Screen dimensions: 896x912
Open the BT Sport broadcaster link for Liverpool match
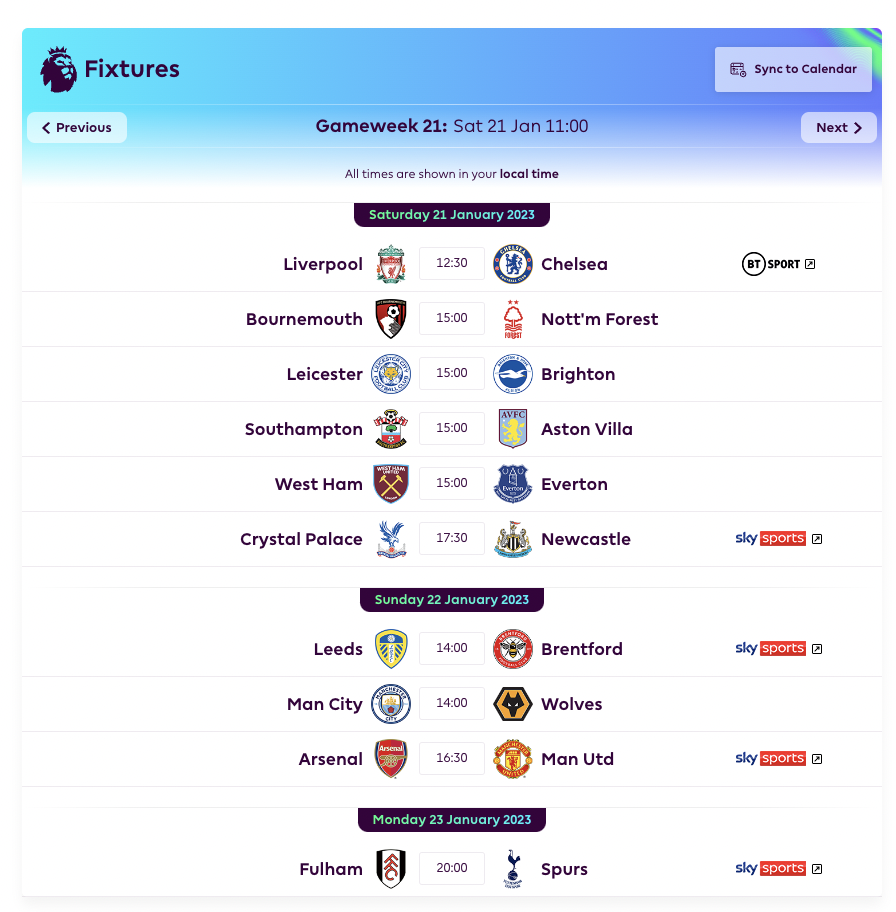770,264
